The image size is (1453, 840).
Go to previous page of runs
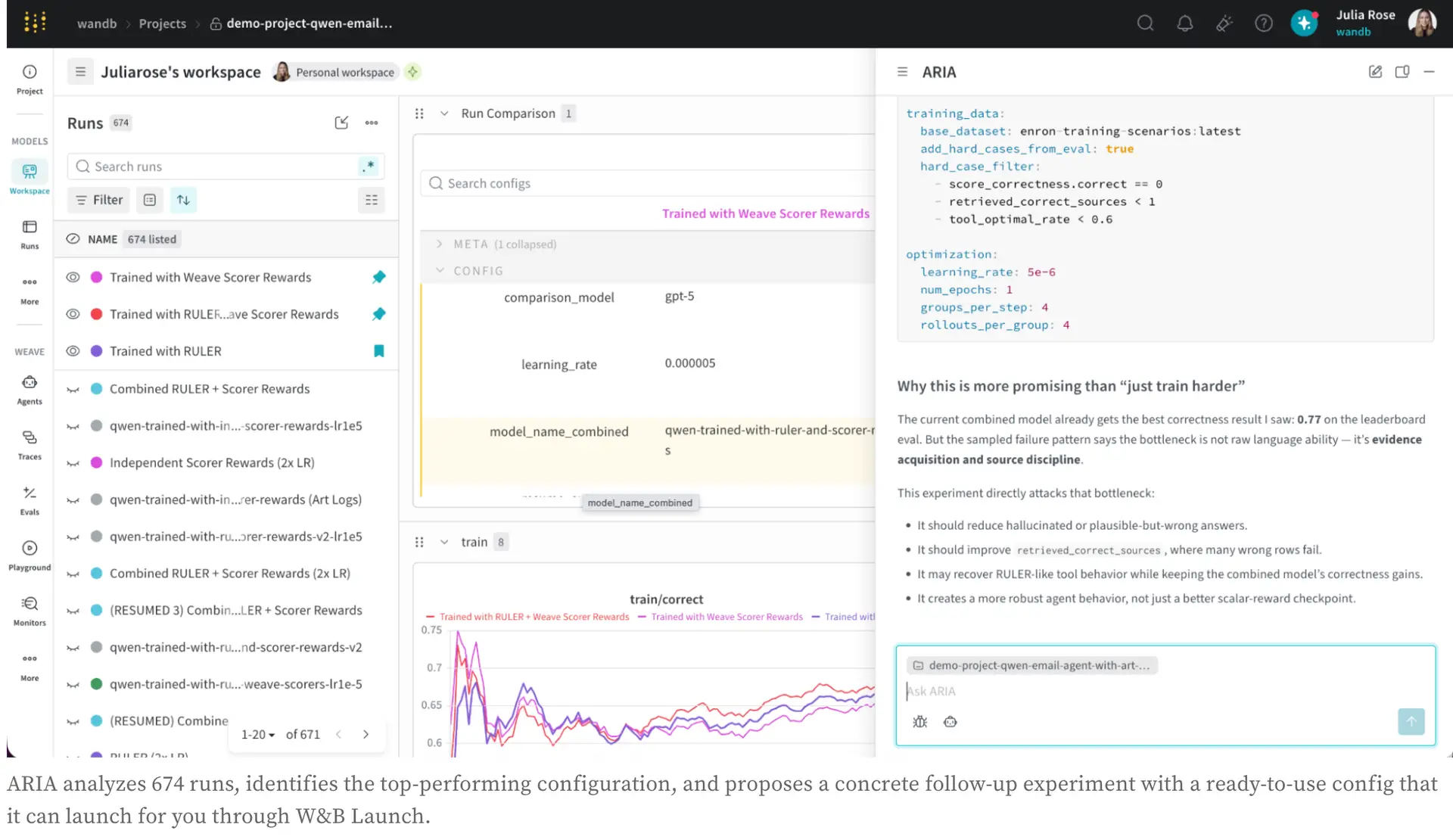[339, 734]
